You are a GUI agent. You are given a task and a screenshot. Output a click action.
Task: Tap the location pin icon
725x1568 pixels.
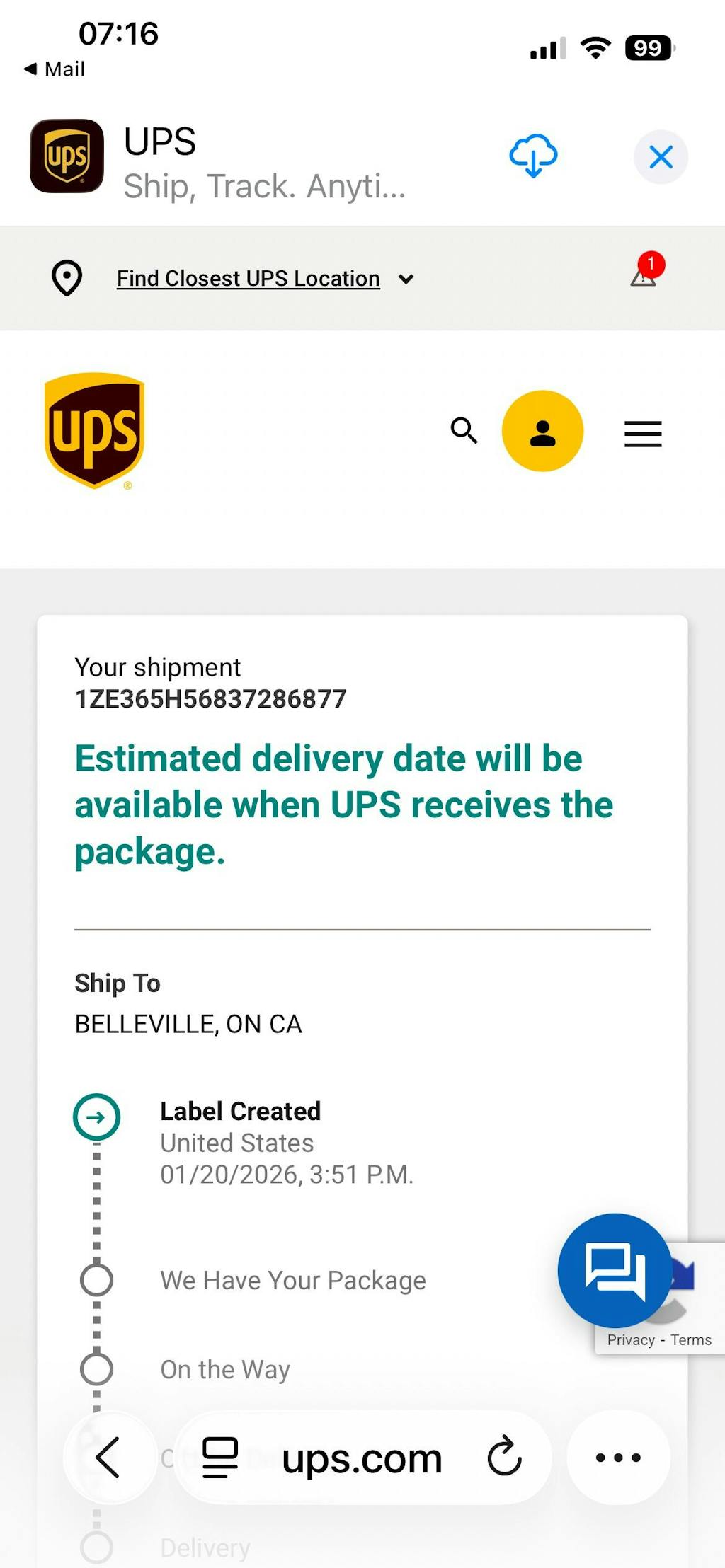point(67,278)
